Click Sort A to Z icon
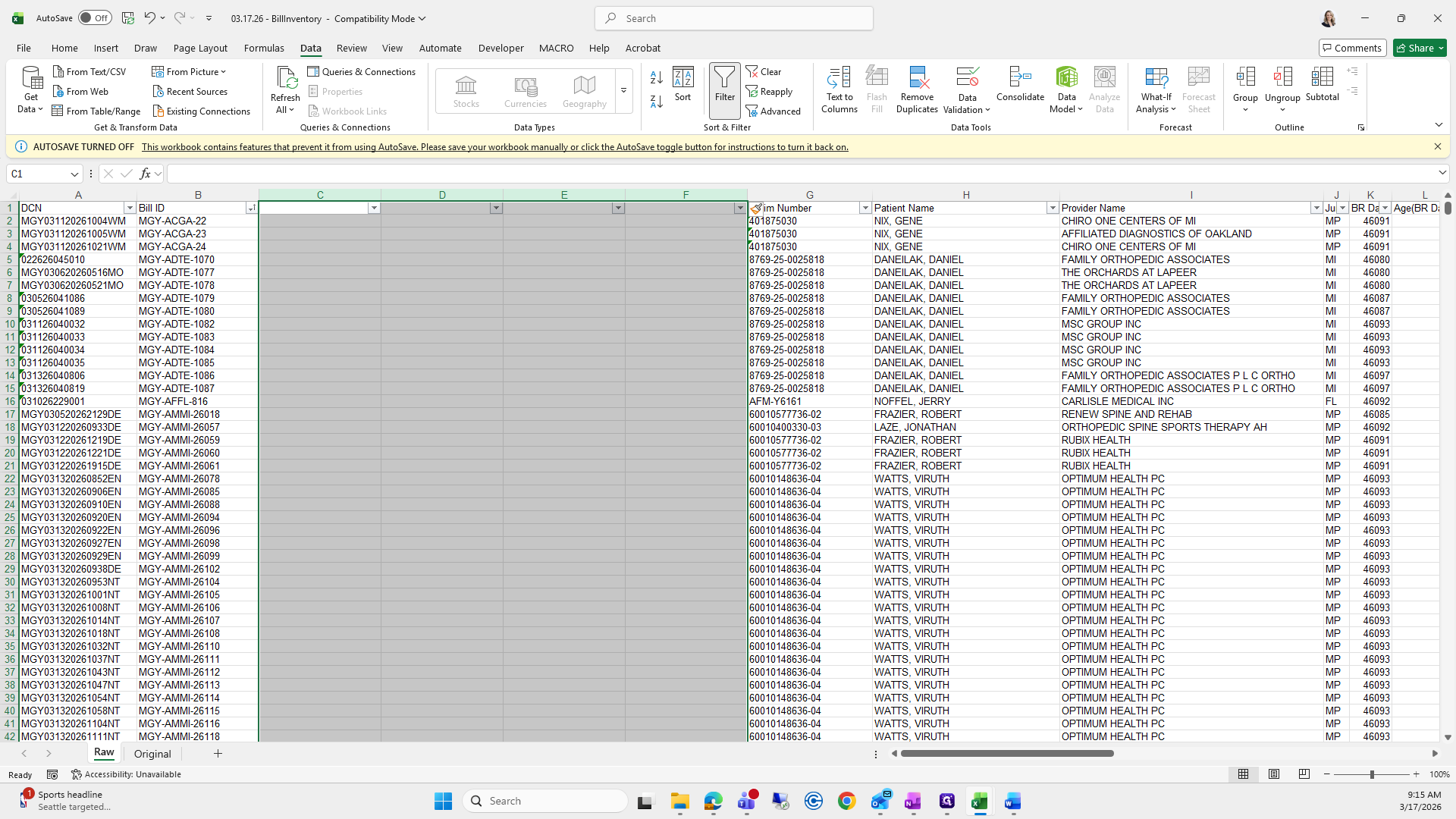 click(657, 77)
